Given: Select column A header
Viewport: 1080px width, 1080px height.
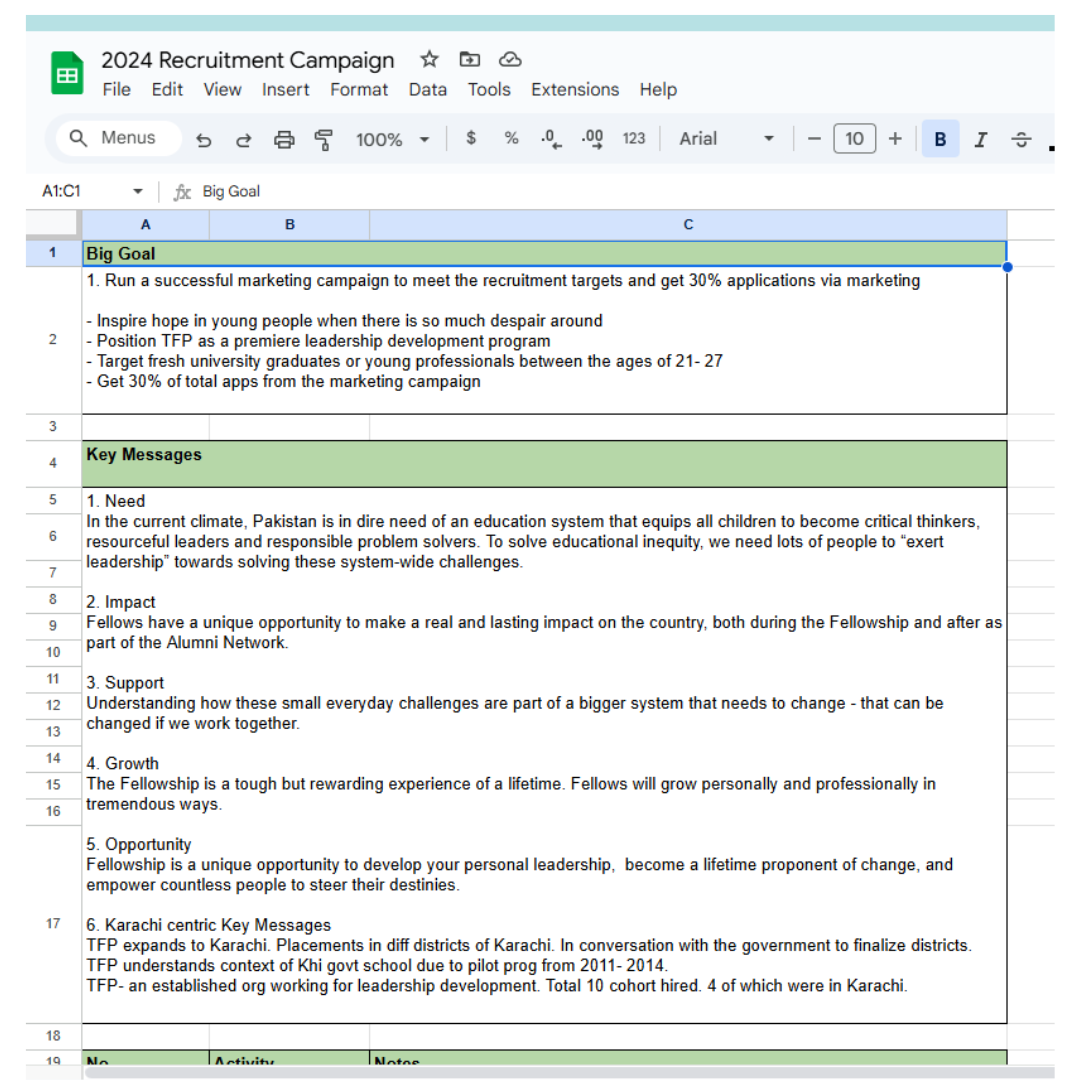Looking at the screenshot, I should click(x=145, y=225).
